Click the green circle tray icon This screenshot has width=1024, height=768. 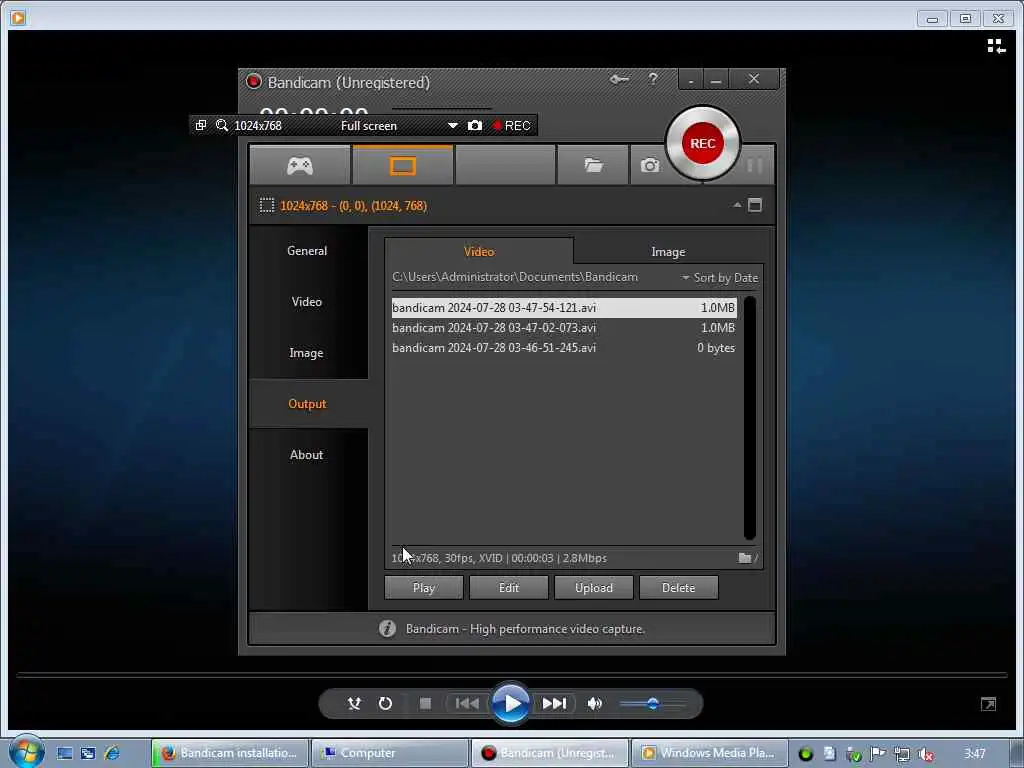(806, 754)
